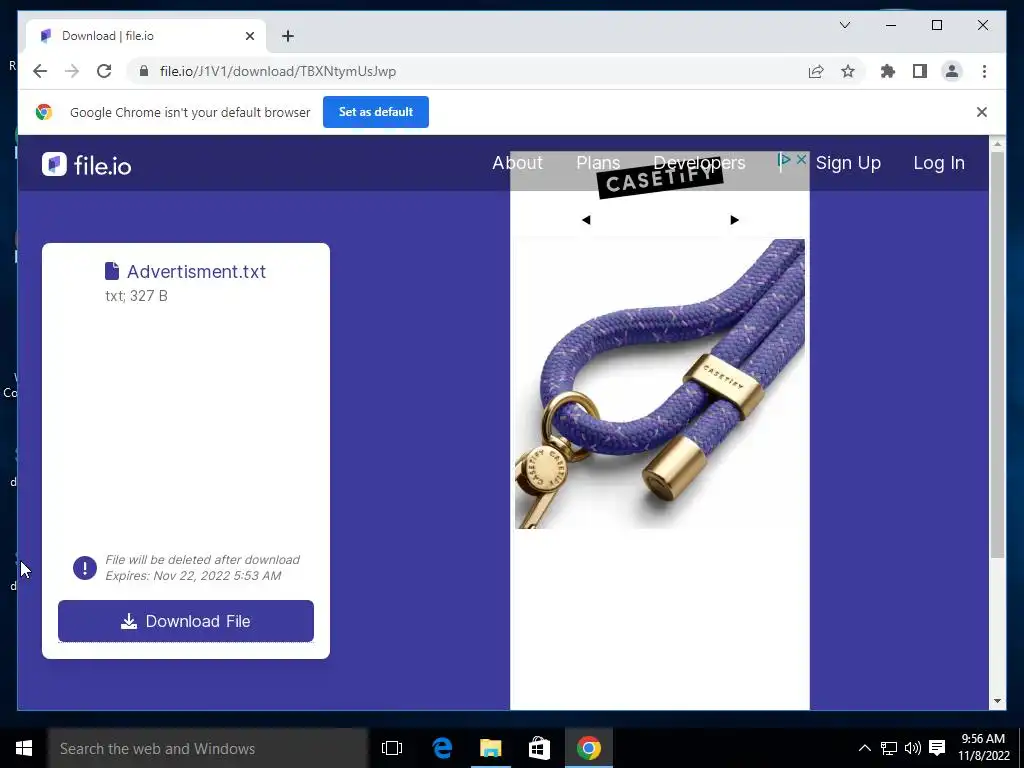Click the Log In link
Image resolution: width=1024 pixels, height=768 pixels.
(x=938, y=163)
